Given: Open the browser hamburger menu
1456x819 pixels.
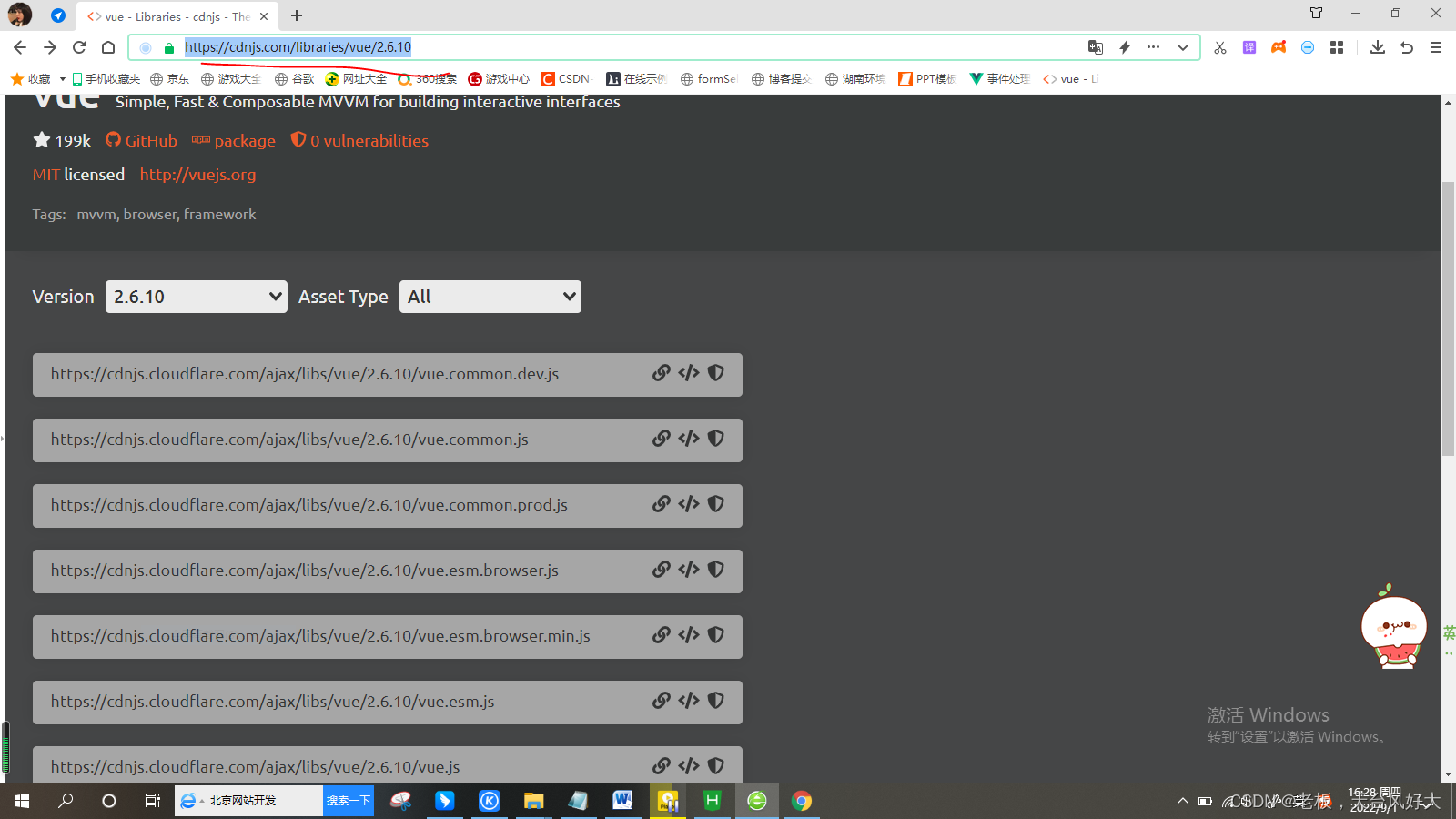Looking at the screenshot, I should 1436,47.
